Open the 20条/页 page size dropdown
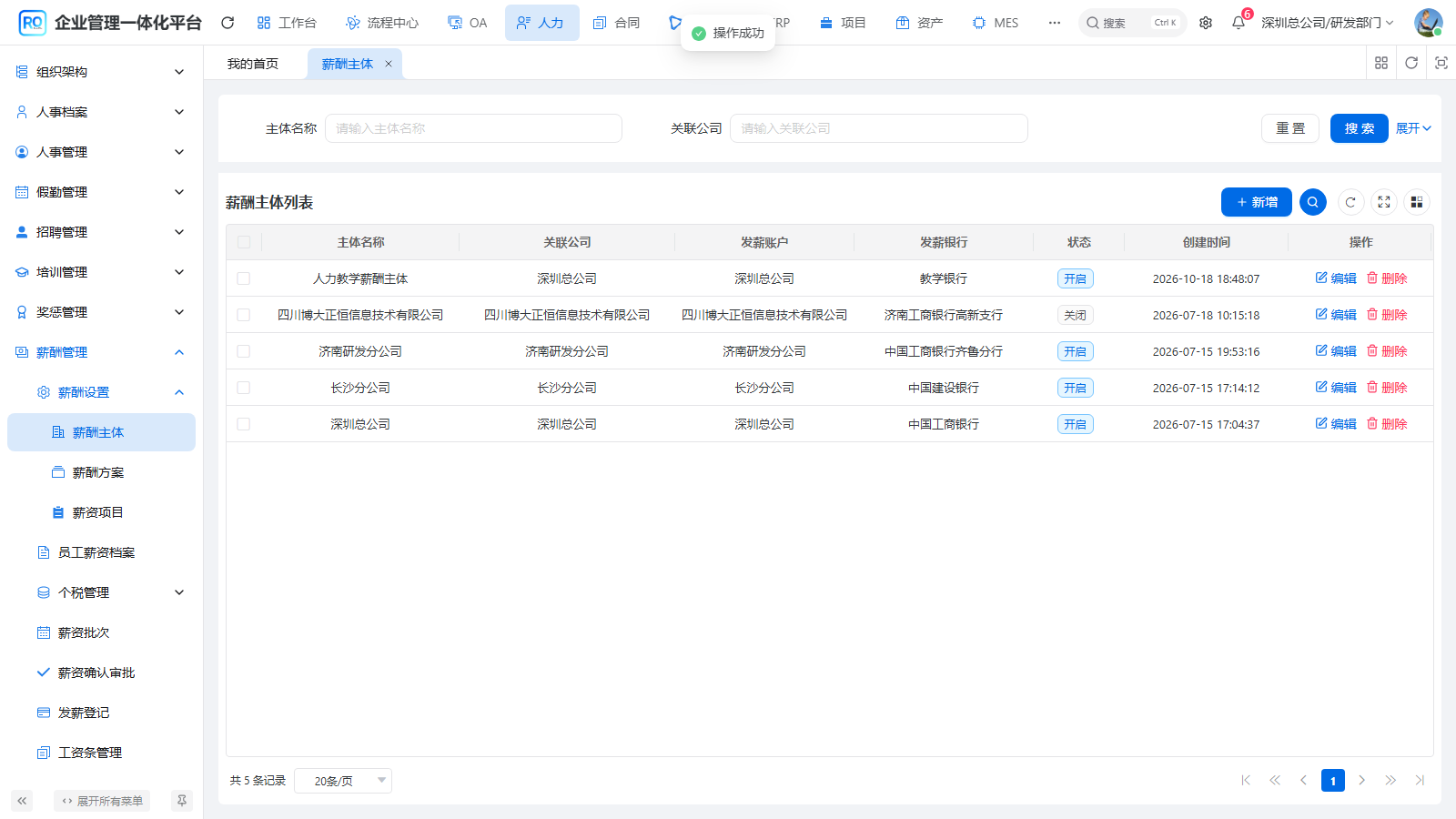1456x819 pixels. point(343,781)
